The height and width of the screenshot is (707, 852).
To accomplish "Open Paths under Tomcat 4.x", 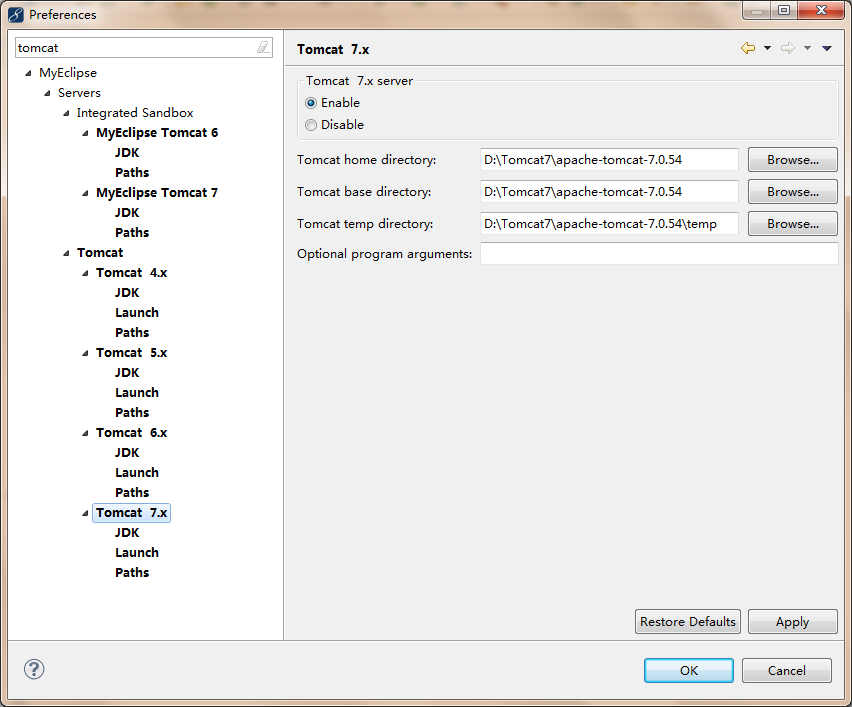I will (x=132, y=333).
